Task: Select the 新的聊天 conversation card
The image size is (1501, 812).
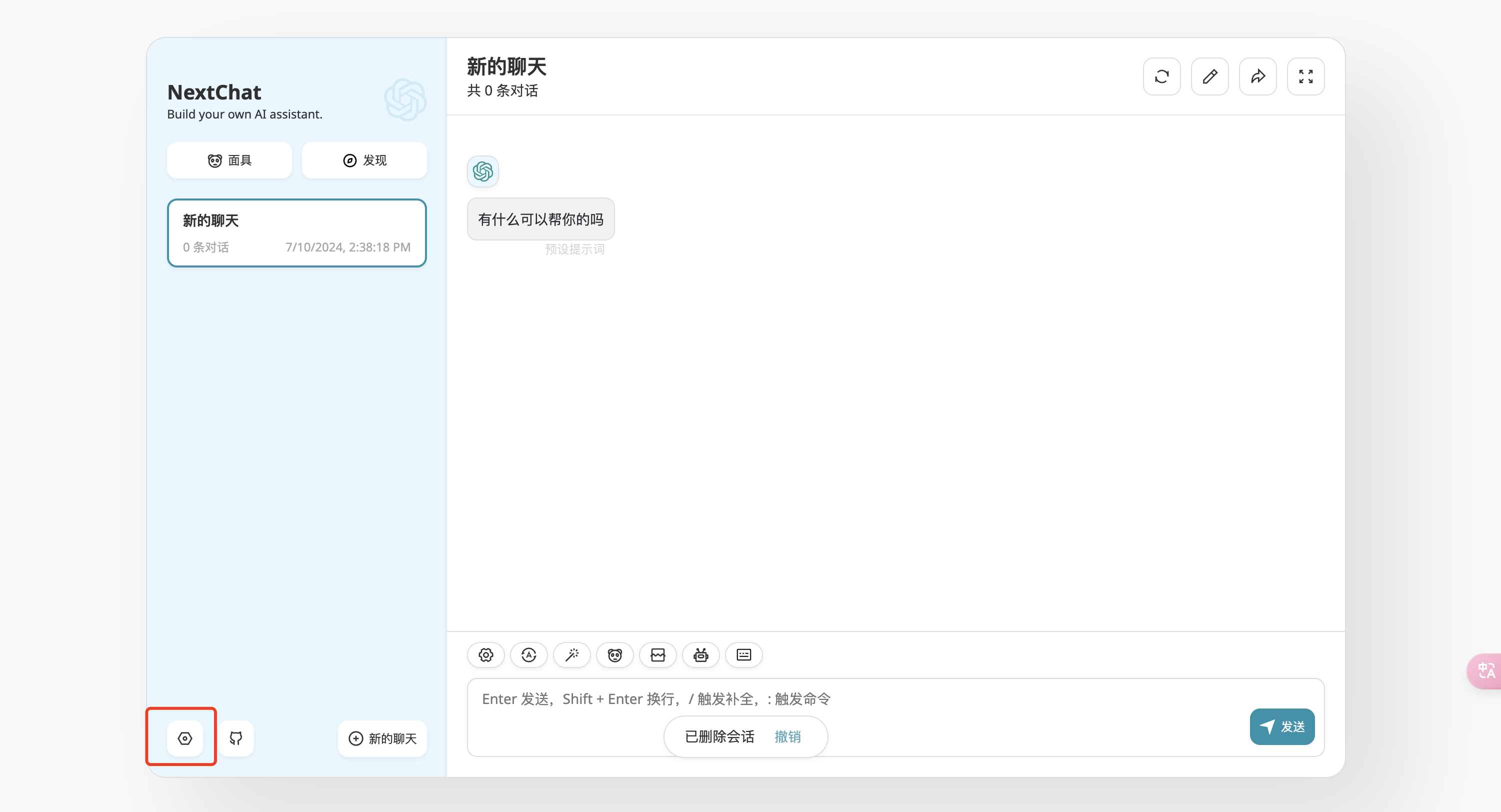Action: tap(296, 233)
